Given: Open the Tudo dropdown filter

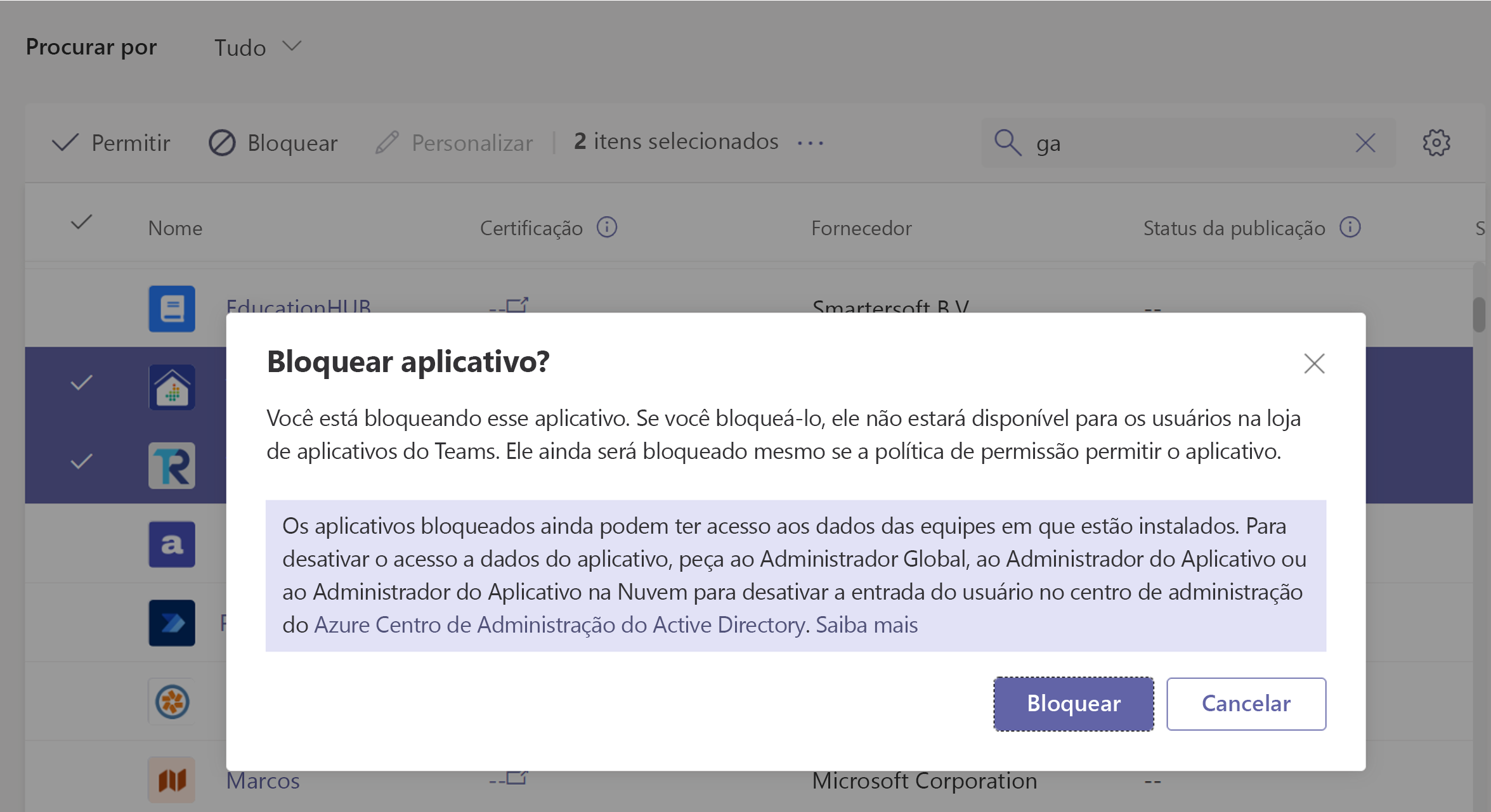Looking at the screenshot, I should click(x=257, y=48).
